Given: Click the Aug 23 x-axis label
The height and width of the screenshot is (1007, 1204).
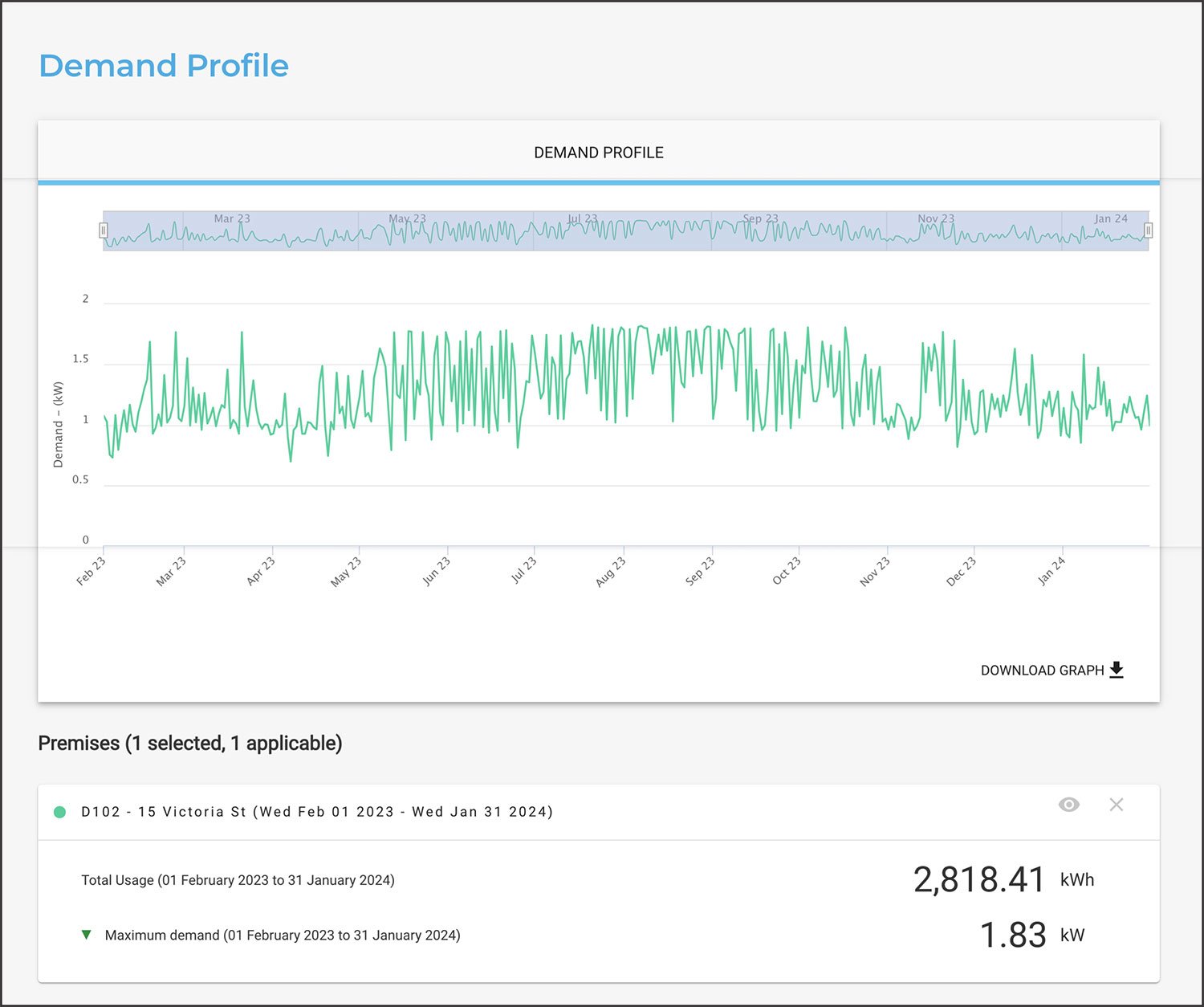Looking at the screenshot, I should (610, 572).
